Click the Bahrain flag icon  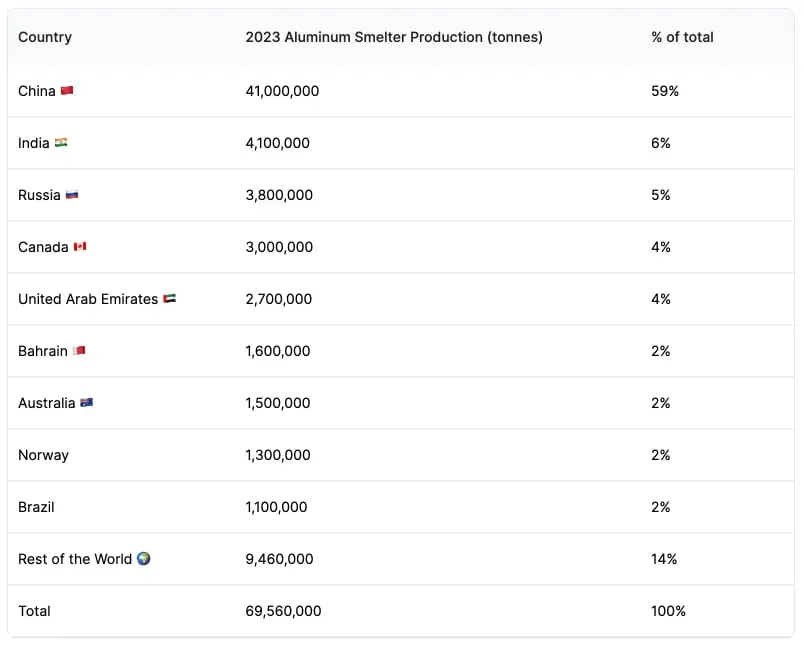79,351
